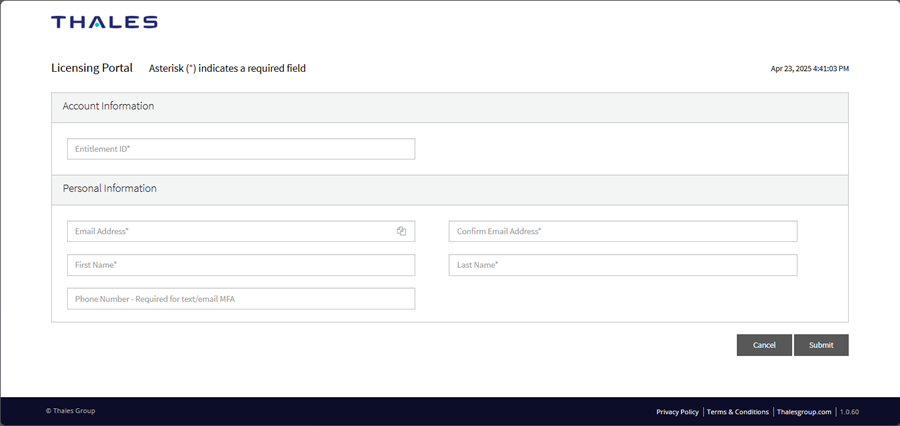Click the First Name text box

[x=240, y=265]
